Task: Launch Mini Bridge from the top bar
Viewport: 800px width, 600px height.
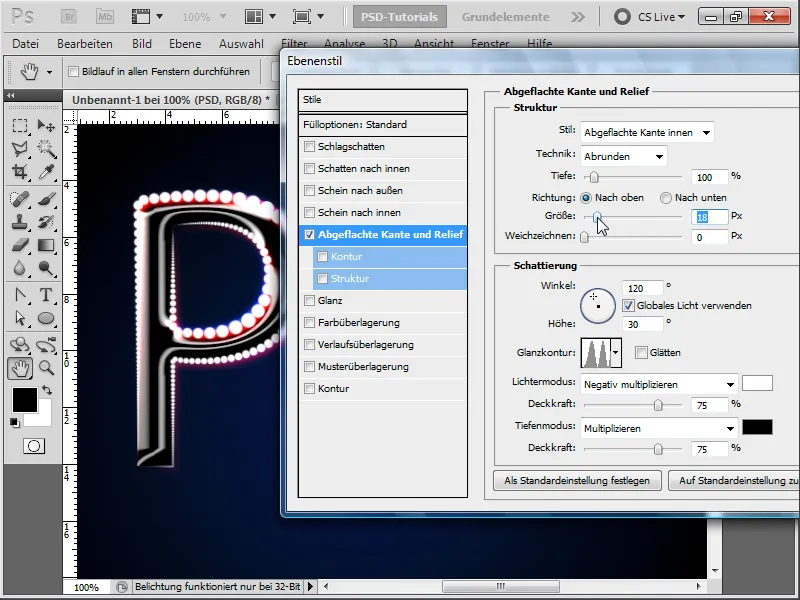Action: click(105, 17)
